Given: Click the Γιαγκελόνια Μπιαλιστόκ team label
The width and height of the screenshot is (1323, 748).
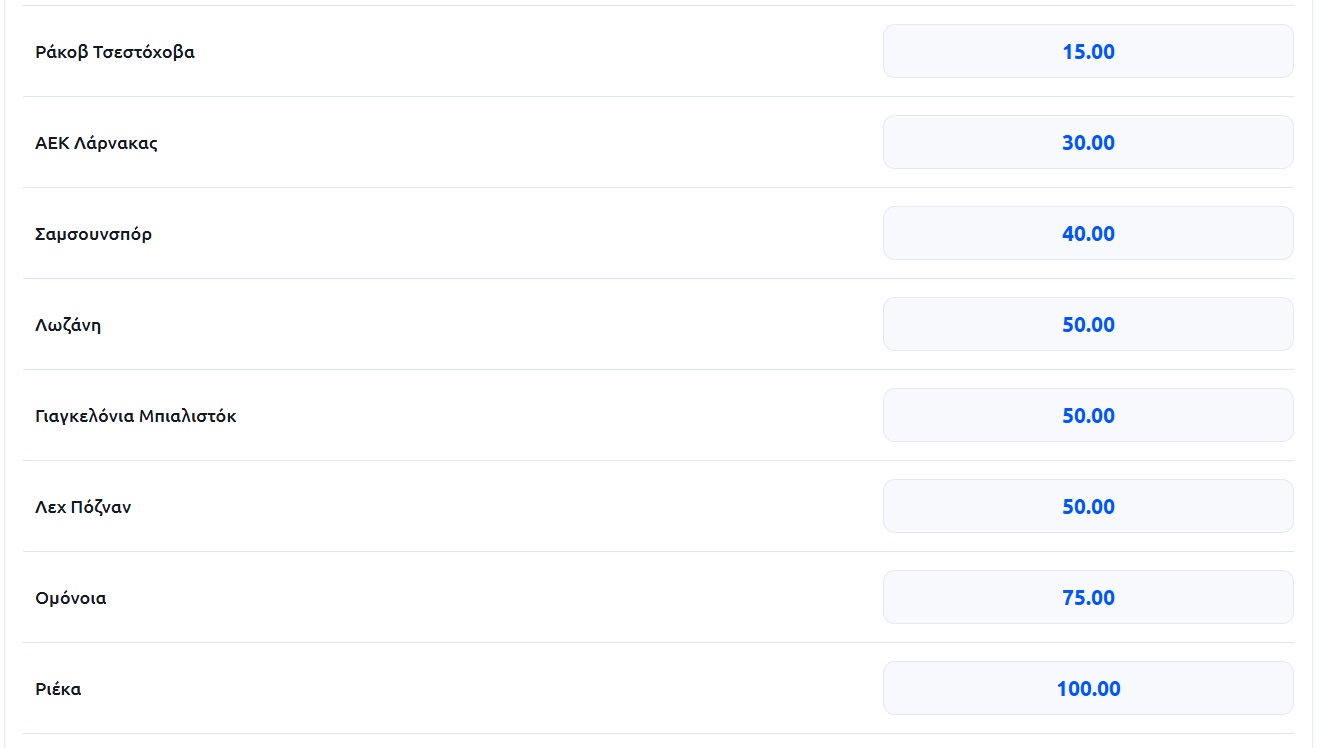Looking at the screenshot, I should click(x=136, y=416).
